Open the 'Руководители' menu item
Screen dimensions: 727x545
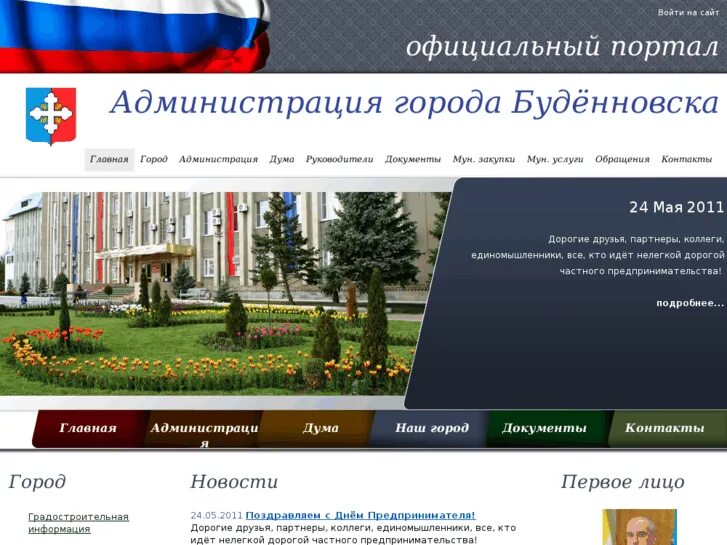(x=339, y=159)
